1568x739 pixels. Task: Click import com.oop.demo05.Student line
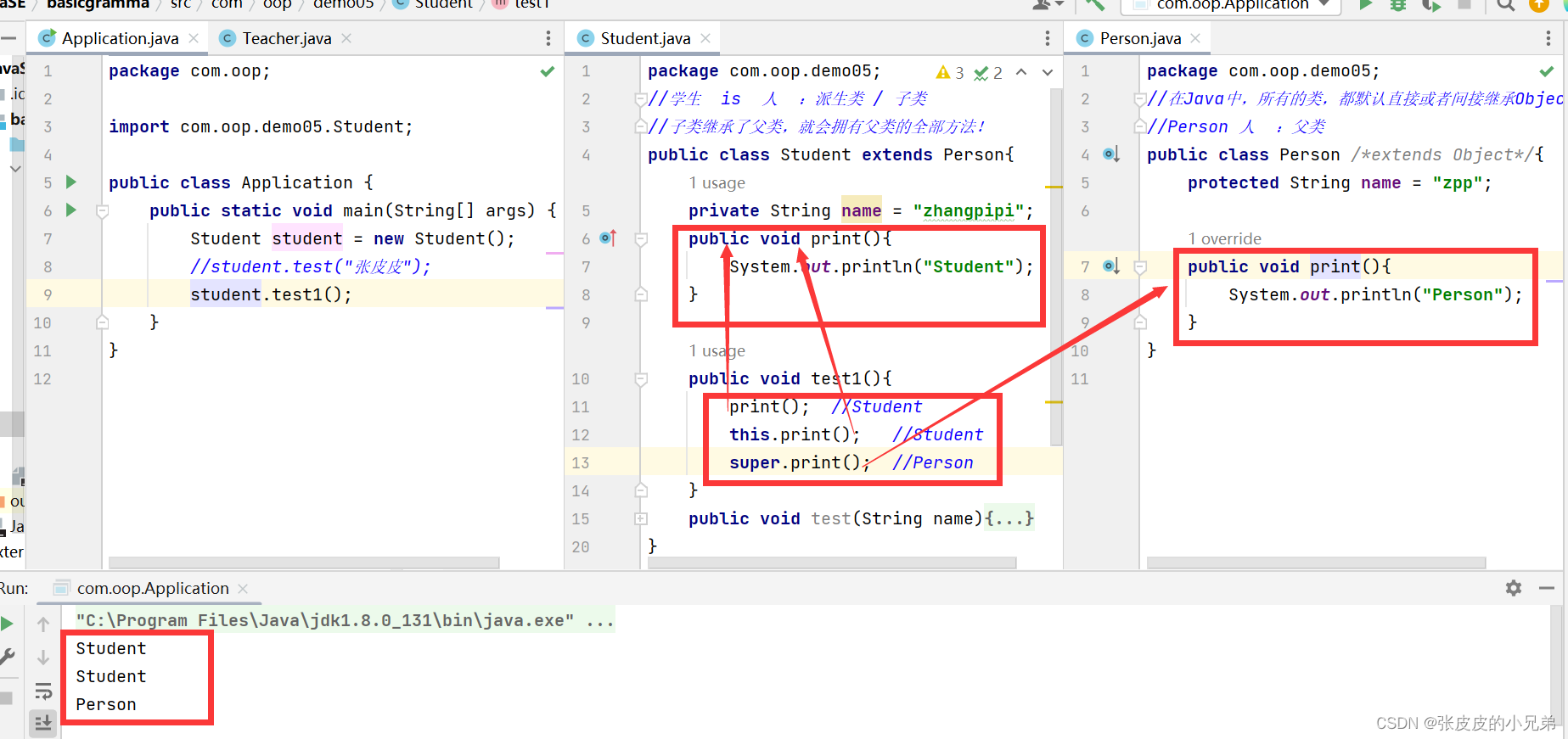point(260,126)
